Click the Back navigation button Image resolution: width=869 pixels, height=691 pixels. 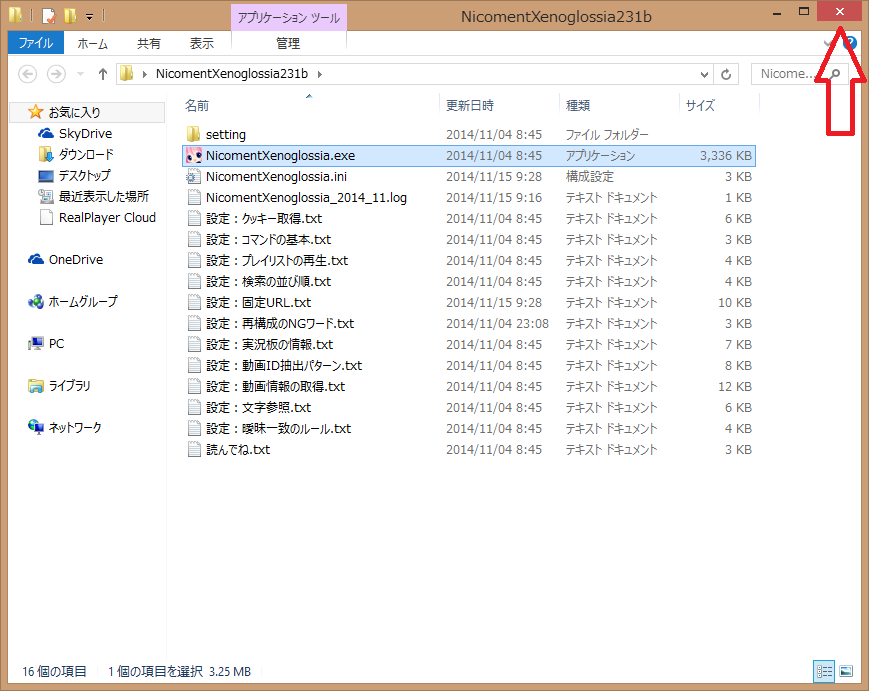pos(28,73)
